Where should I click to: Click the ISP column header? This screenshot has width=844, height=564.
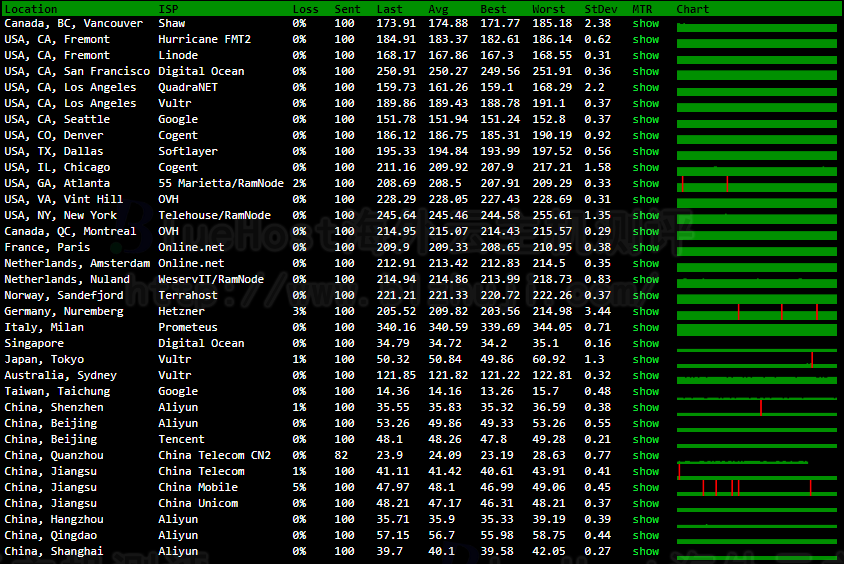168,9
